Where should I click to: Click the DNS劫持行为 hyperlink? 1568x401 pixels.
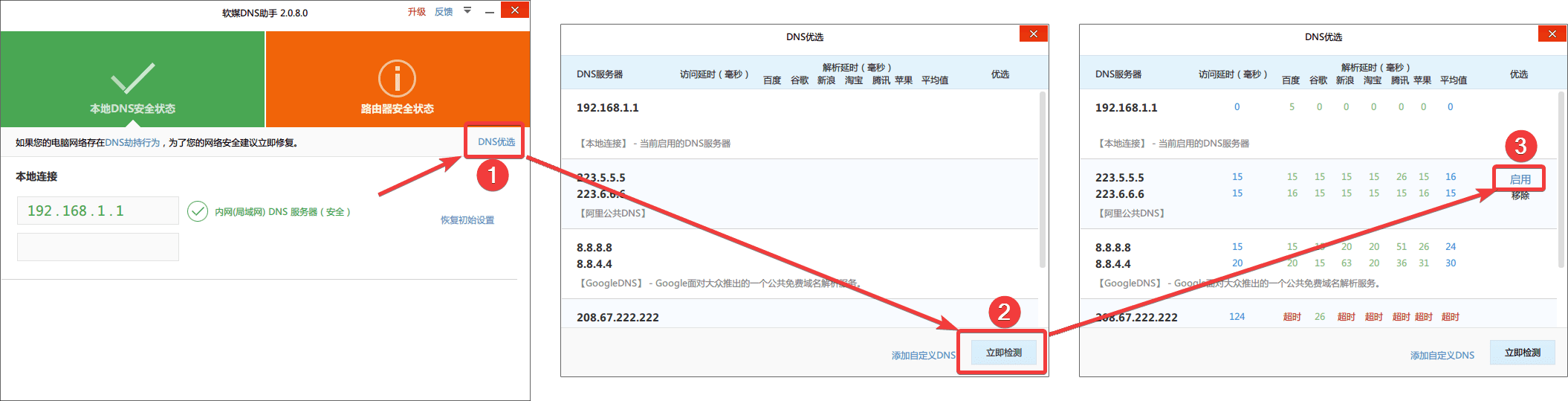(x=132, y=143)
